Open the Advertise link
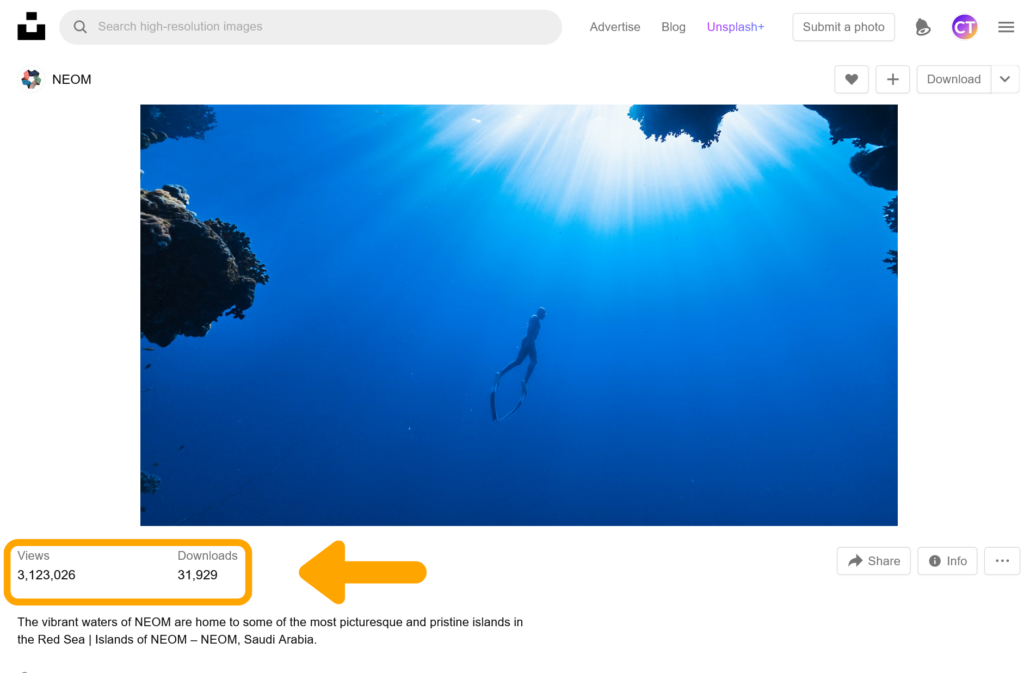This screenshot has width=1024, height=673. [615, 27]
